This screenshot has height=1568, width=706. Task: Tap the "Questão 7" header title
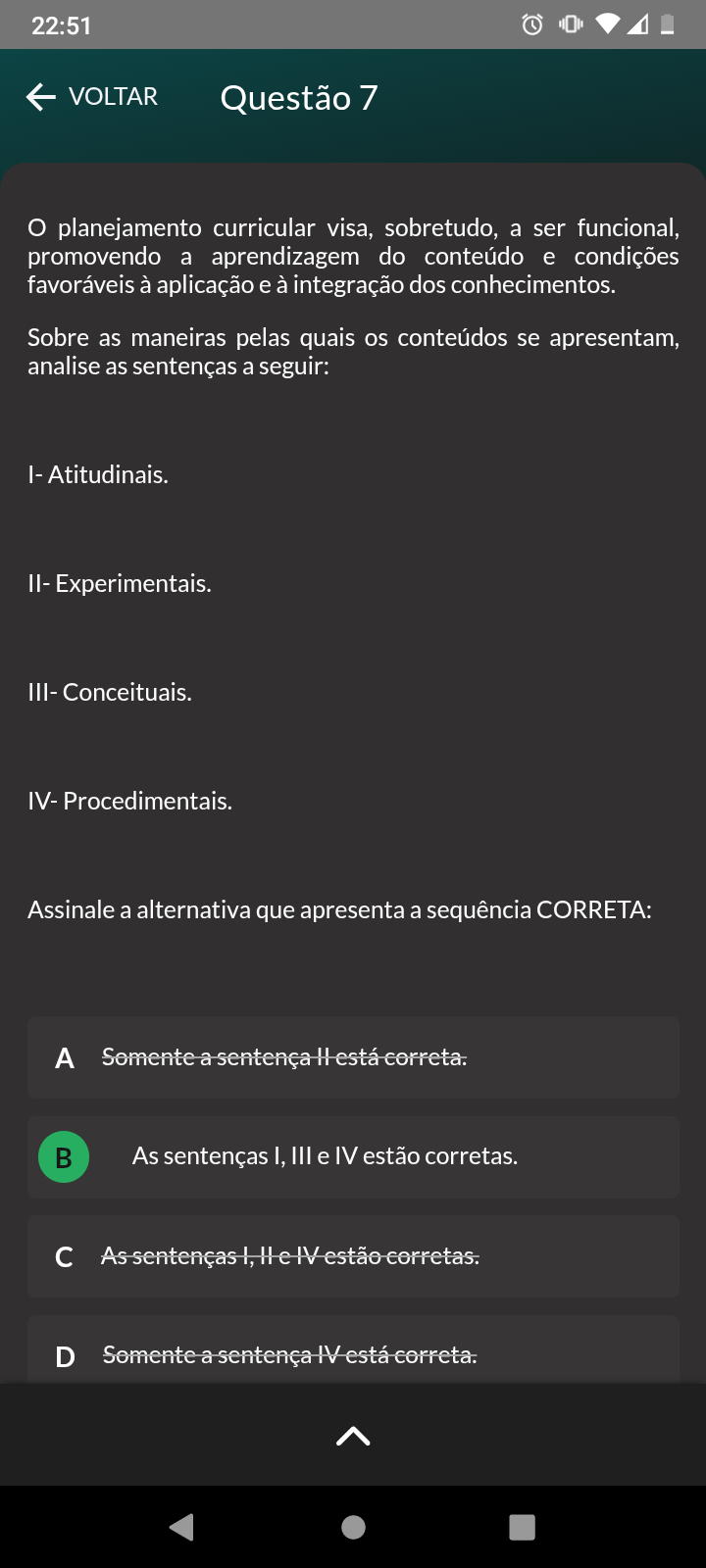pos(299,98)
